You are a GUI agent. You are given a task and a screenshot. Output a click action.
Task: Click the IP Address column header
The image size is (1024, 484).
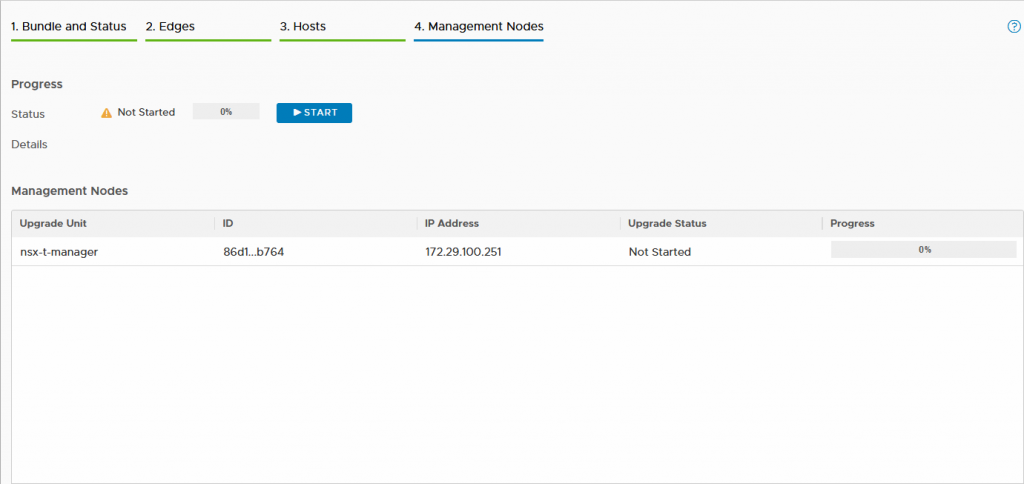tap(452, 223)
